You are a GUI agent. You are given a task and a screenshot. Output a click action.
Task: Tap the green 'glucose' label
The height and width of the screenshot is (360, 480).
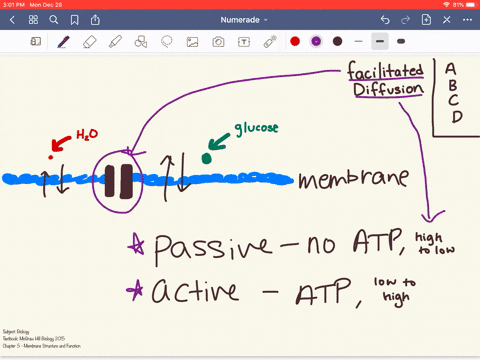[x=256, y=128]
